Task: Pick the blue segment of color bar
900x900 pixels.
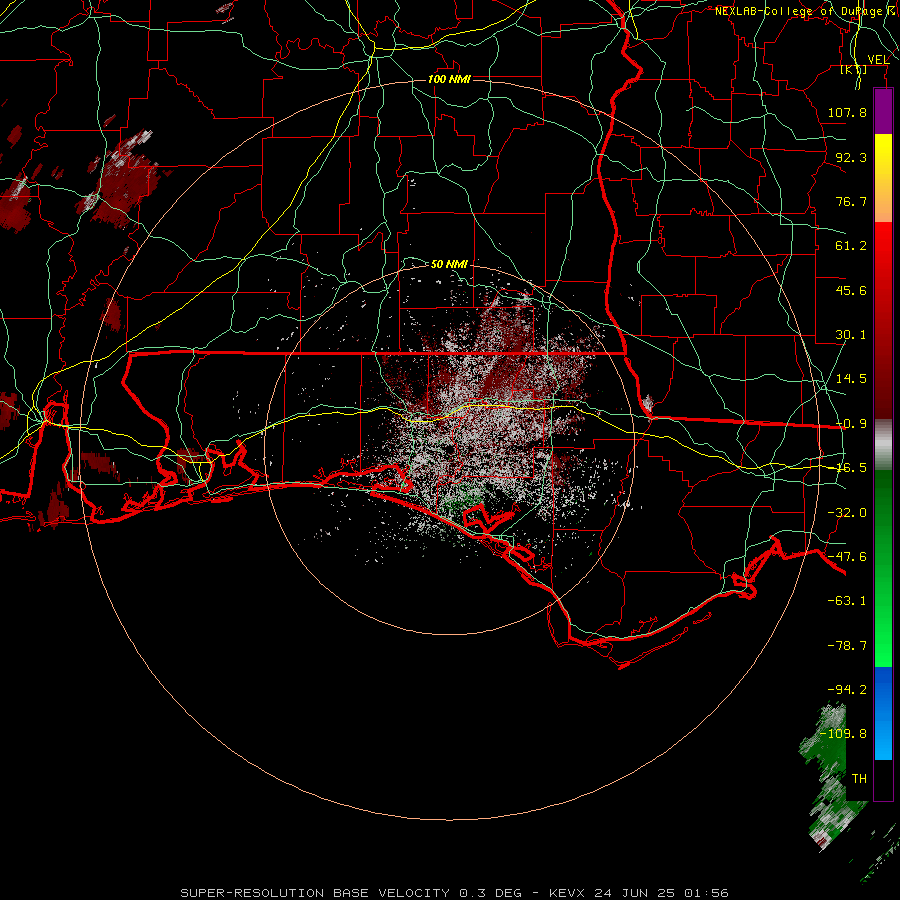Action: click(883, 713)
